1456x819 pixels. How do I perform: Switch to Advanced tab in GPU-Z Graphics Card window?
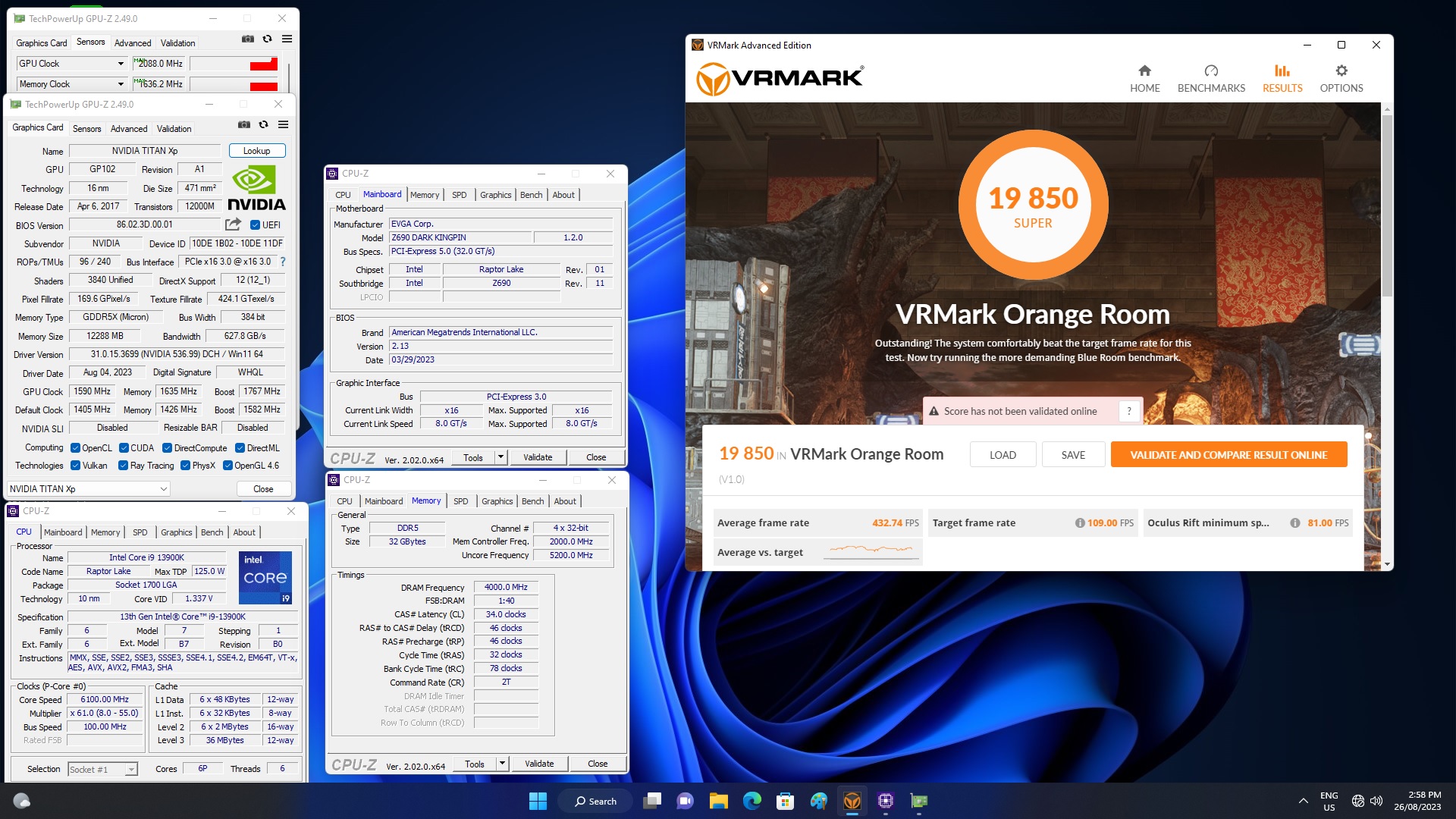(x=129, y=129)
